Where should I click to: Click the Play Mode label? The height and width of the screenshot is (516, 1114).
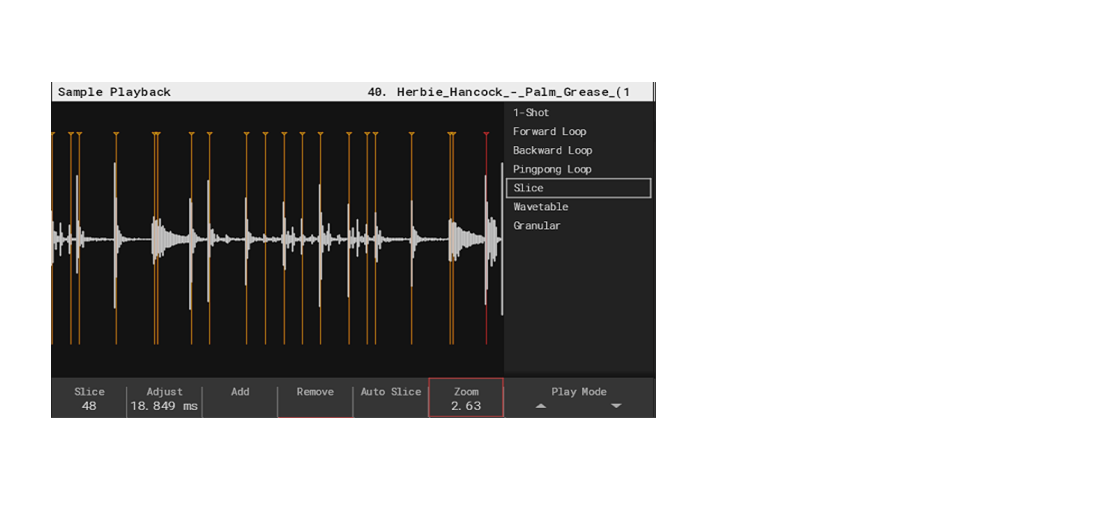[579, 392]
